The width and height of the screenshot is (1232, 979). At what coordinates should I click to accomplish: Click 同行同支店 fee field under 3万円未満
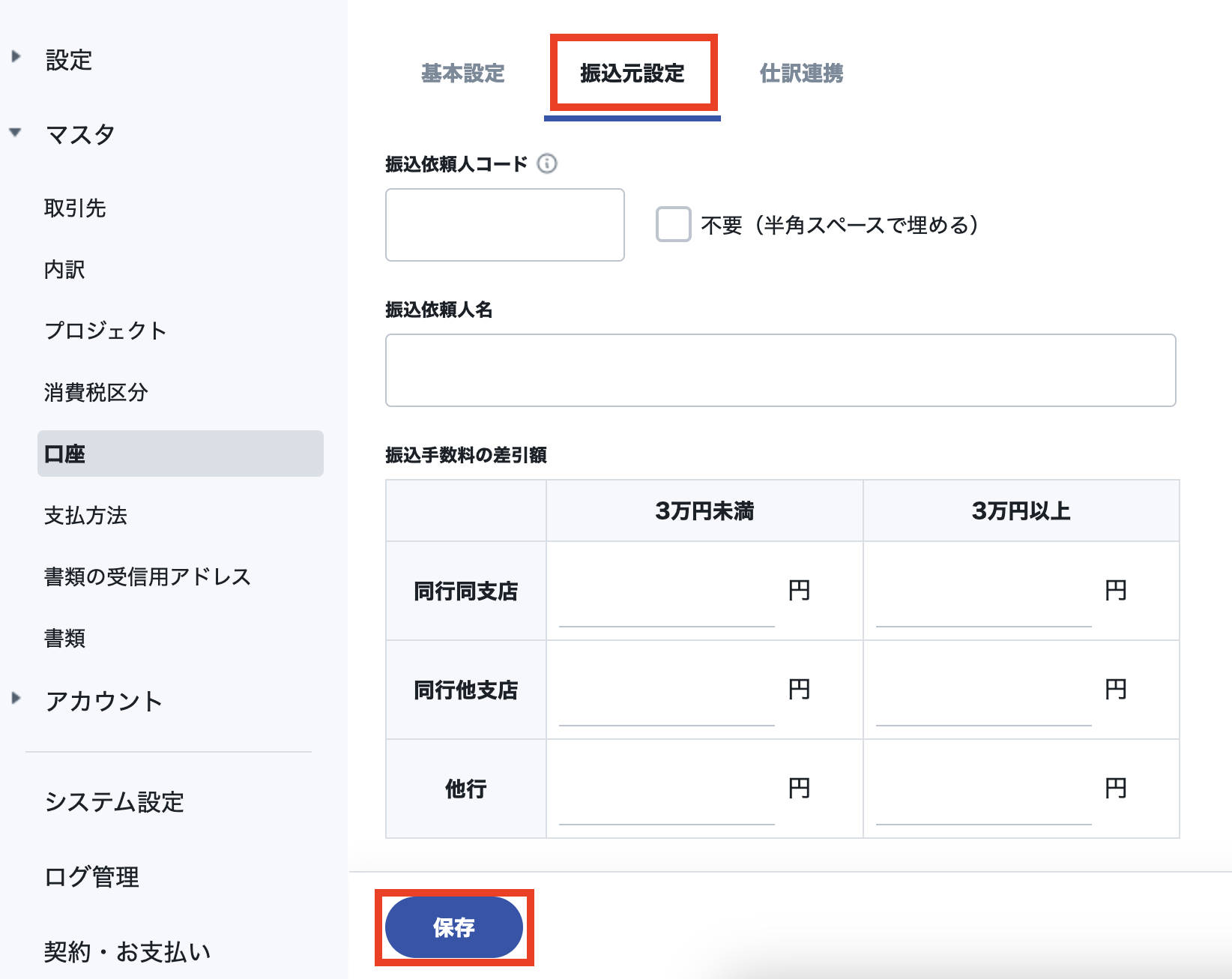[x=666, y=591]
